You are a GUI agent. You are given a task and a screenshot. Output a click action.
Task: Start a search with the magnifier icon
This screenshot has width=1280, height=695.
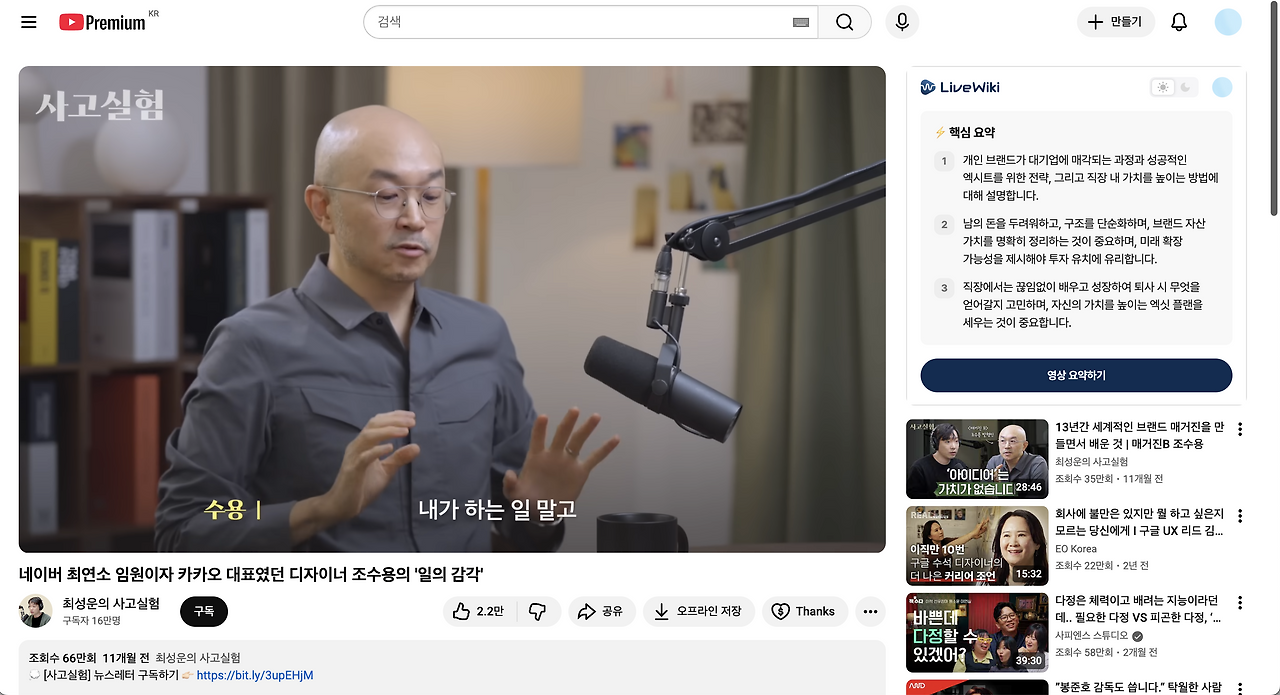pos(844,21)
